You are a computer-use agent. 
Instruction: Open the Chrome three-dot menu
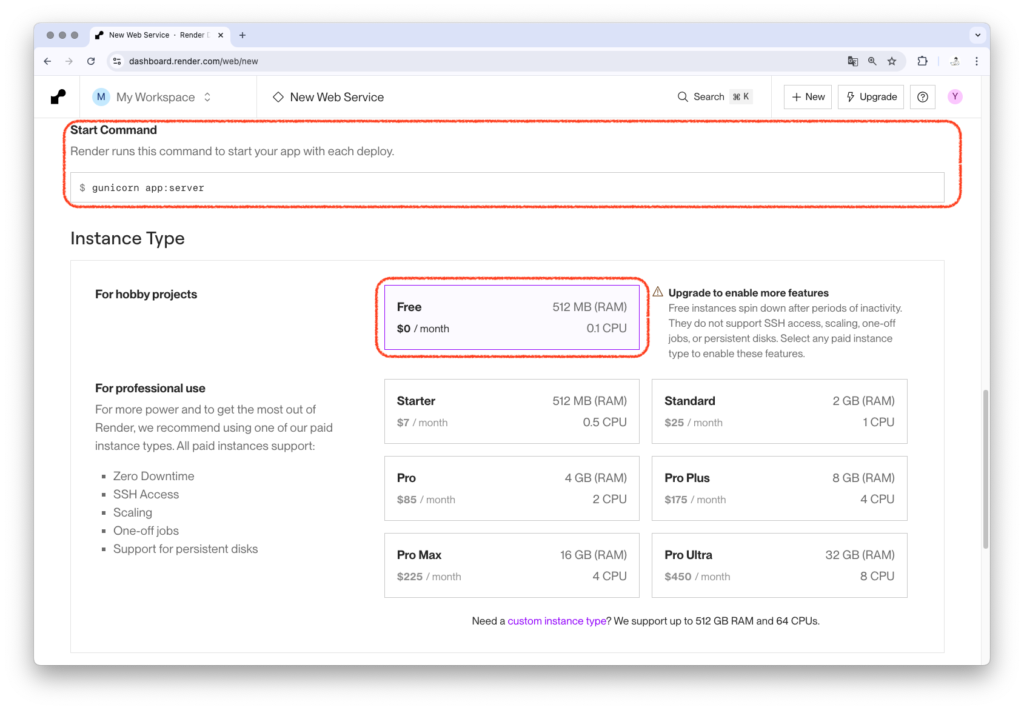pos(976,61)
